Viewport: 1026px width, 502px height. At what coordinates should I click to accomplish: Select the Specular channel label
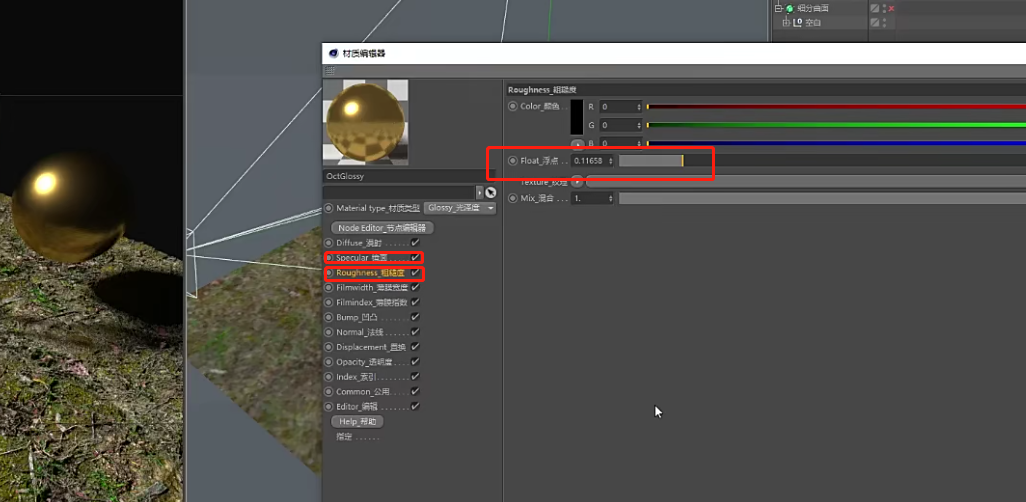tap(362, 258)
